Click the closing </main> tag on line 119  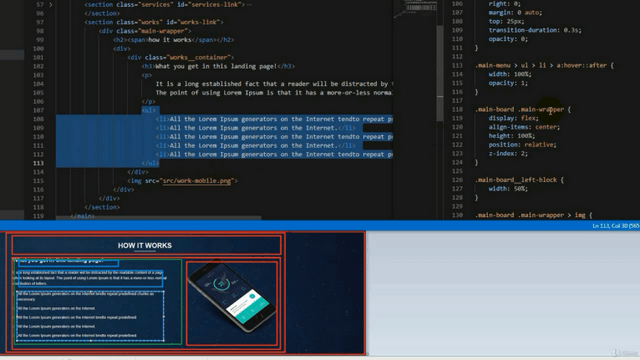coord(82,216)
